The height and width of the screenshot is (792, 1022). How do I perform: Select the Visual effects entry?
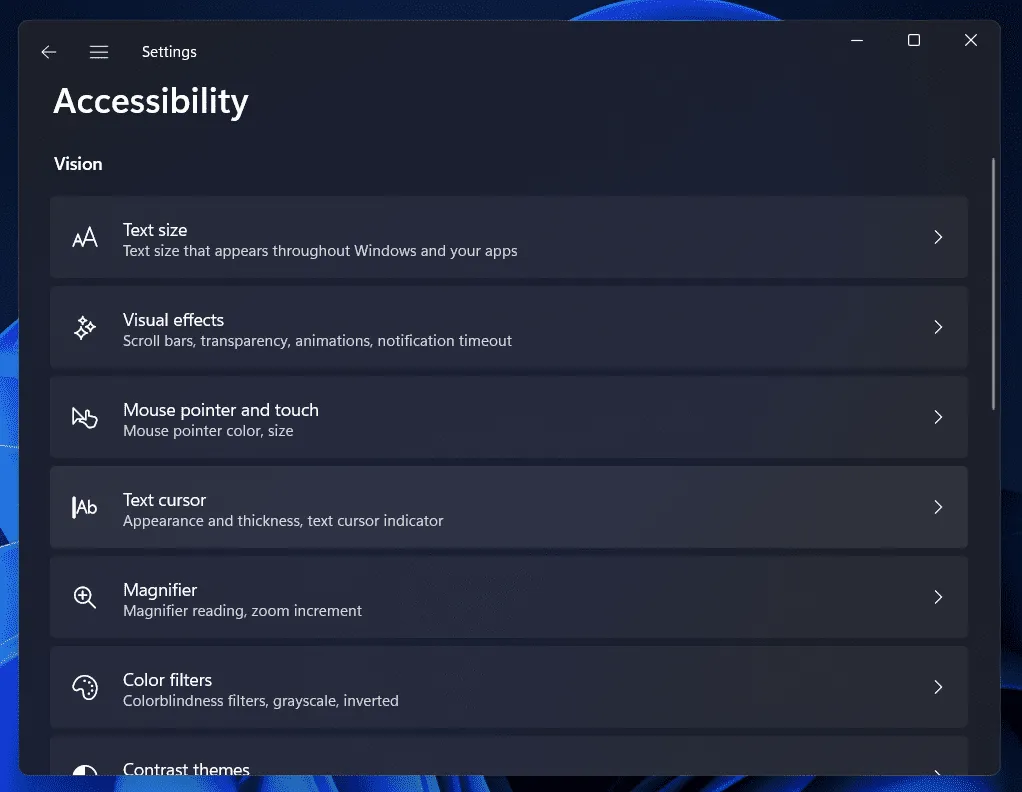coord(509,327)
